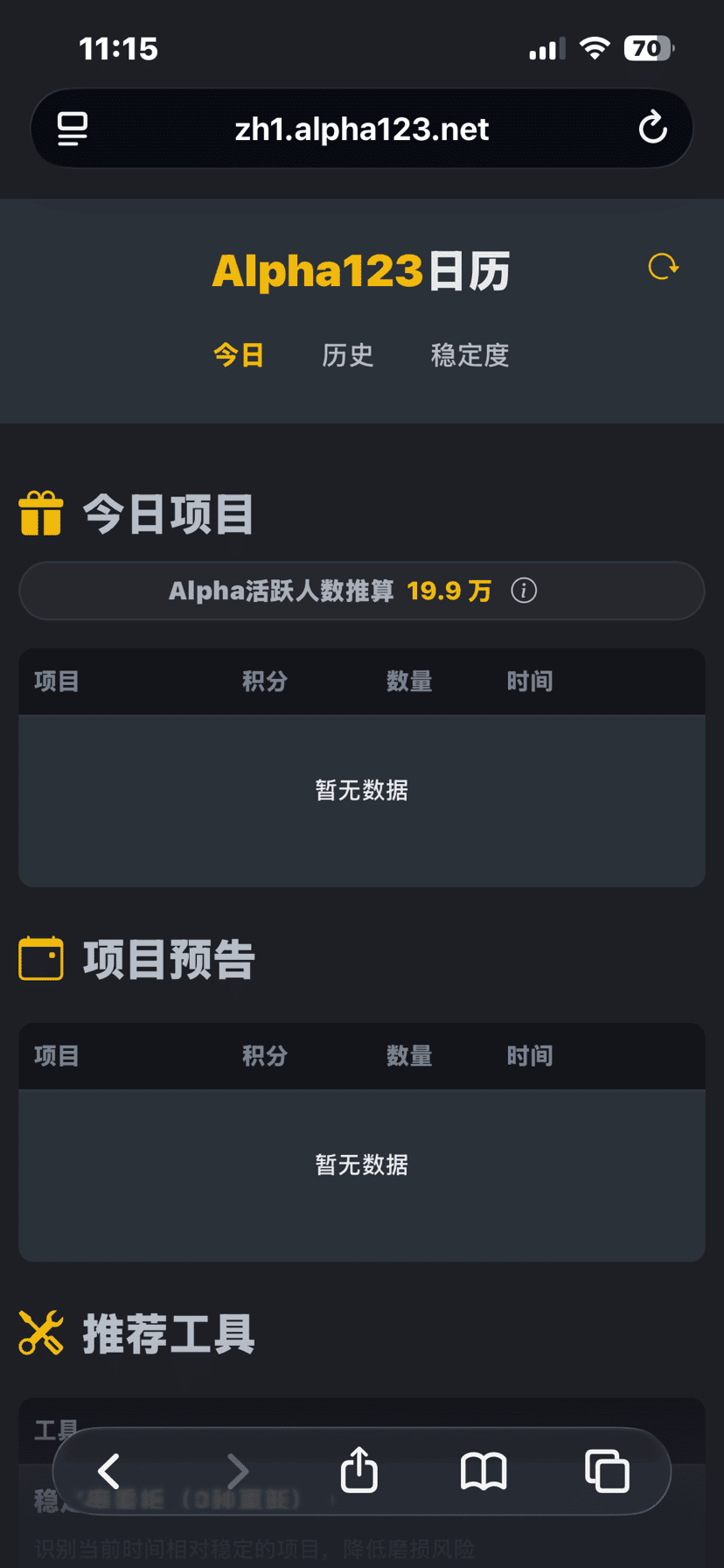The height and width of the screenshot is (1568, 724).
Task: Tap the zh1.alpha123.net address bar
Action: [362, 129]
